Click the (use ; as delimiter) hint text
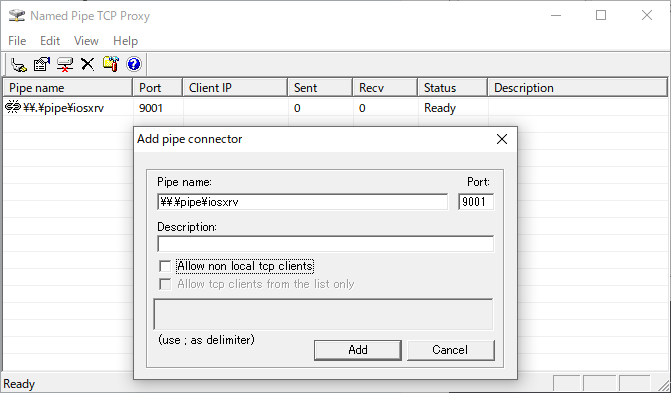This screenshot has width=671, height=393. pos(206,340)
